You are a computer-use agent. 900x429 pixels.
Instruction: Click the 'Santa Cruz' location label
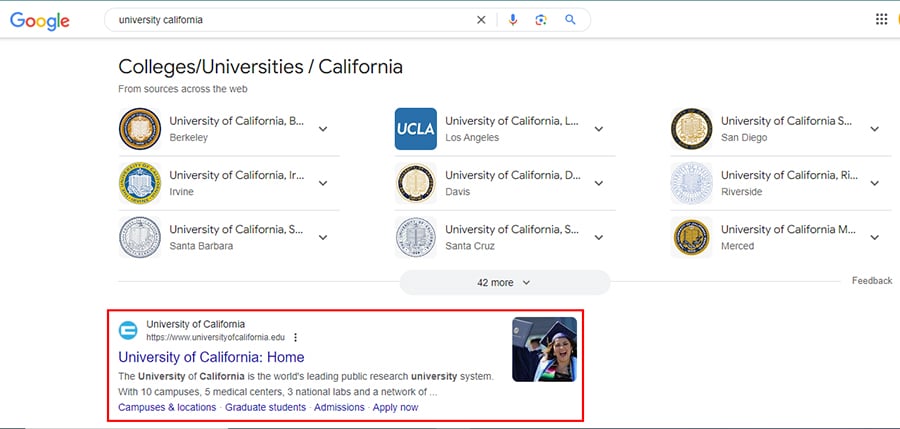[x=470, y=246]
